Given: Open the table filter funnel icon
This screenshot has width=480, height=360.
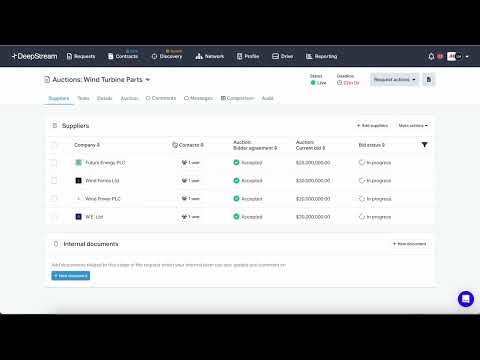Looking at the screenshot, I should (x=424, y=145).
